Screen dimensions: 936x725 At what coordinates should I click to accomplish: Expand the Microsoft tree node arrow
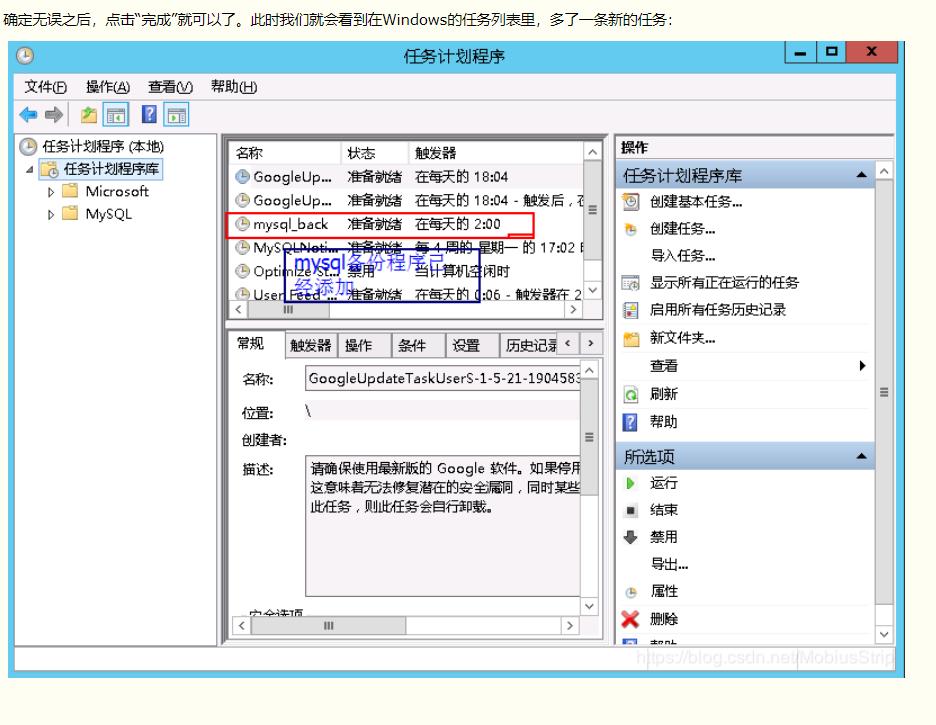point(51,192)
